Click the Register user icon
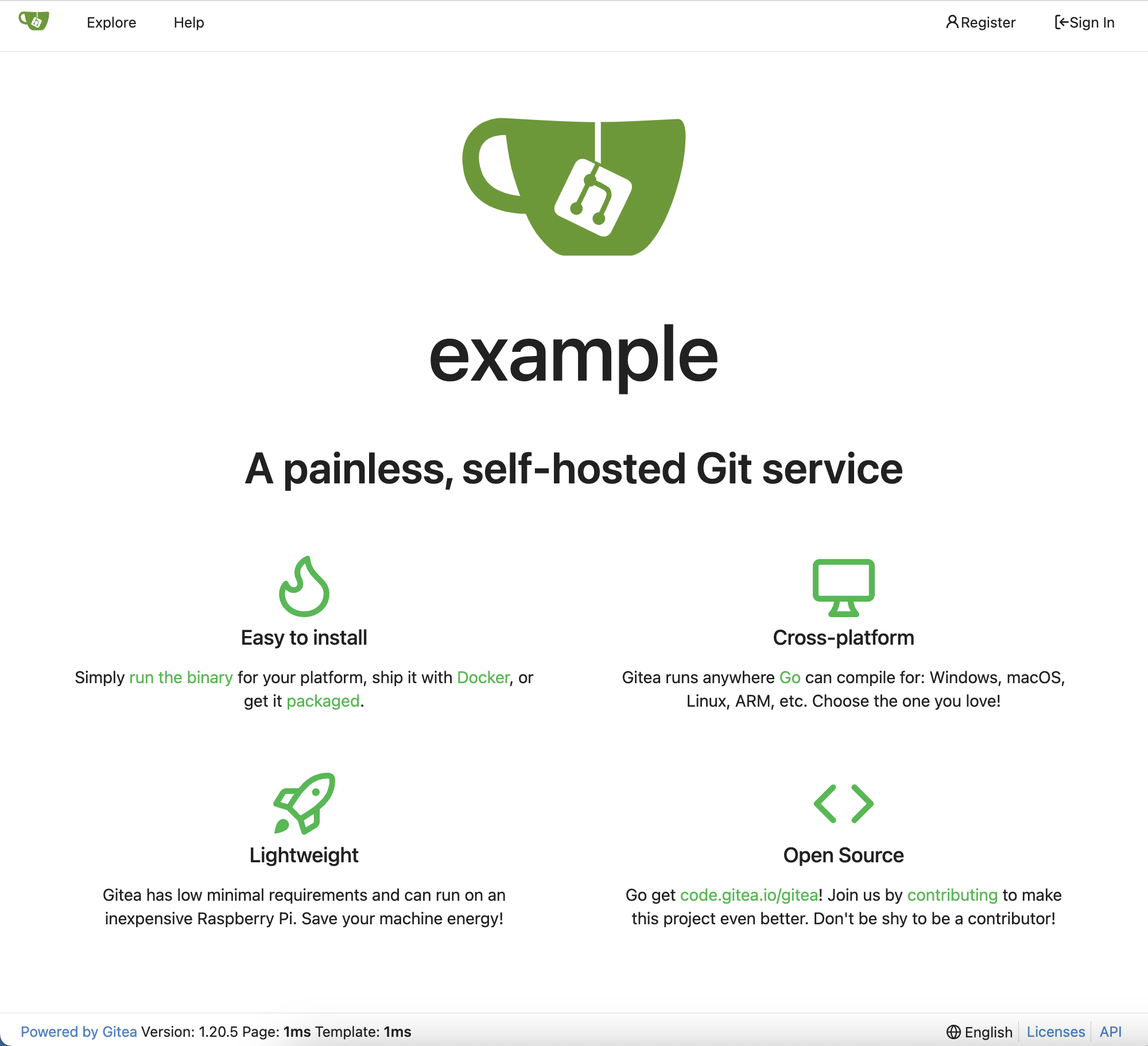Image resolution: width=1148 pixels, height=1046 pixels. pos(951,22)
